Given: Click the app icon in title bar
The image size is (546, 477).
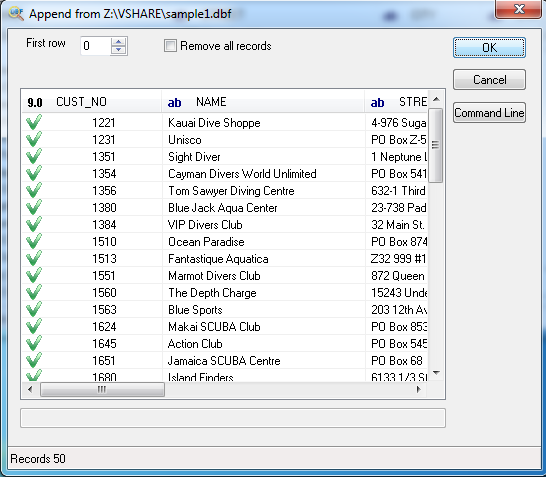Looking at the screenshot, I should click(16, 14).
